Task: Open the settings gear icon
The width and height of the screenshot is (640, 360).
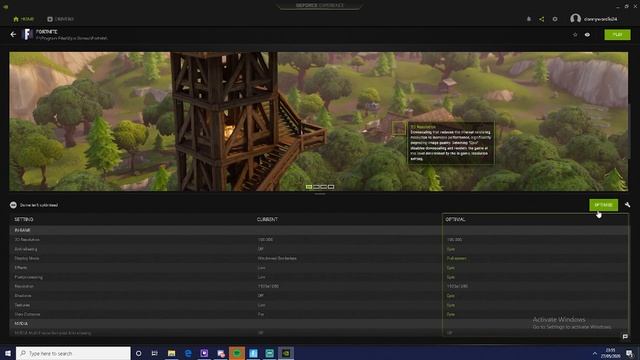Action: tap(555, 19)
